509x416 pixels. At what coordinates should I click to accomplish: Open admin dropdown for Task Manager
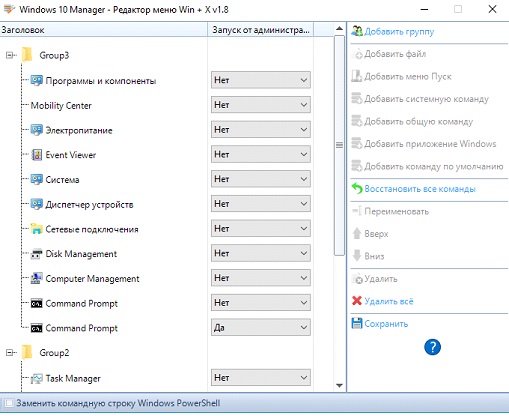tap(261, 378)
